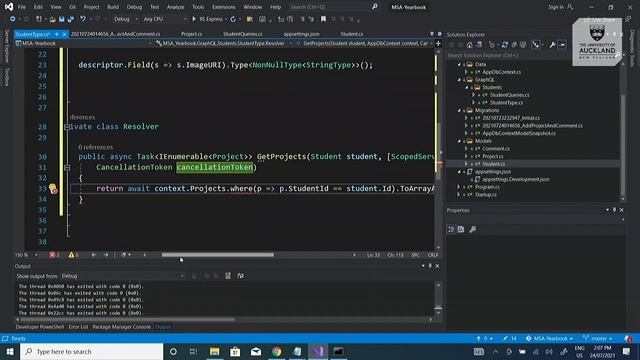Viewport: 640px width, 360px height.
Task: Click the Undo arrow in toolbar
Action: pyautogui.click(x=83, y=19)
